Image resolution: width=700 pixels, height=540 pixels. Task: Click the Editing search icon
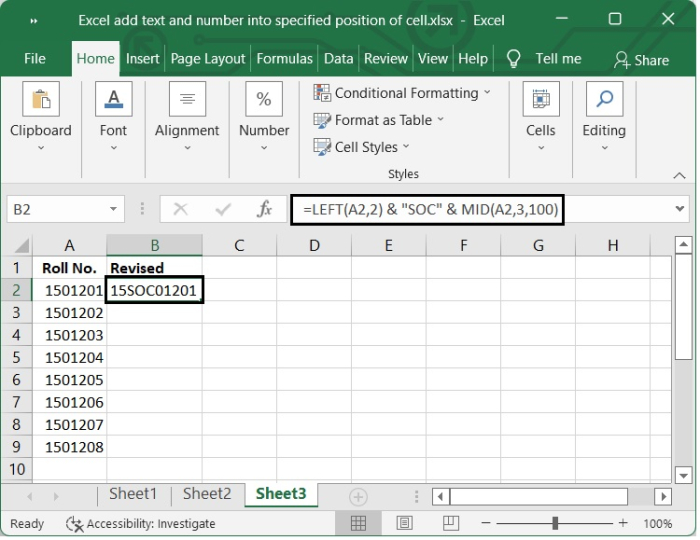[604, 100]
